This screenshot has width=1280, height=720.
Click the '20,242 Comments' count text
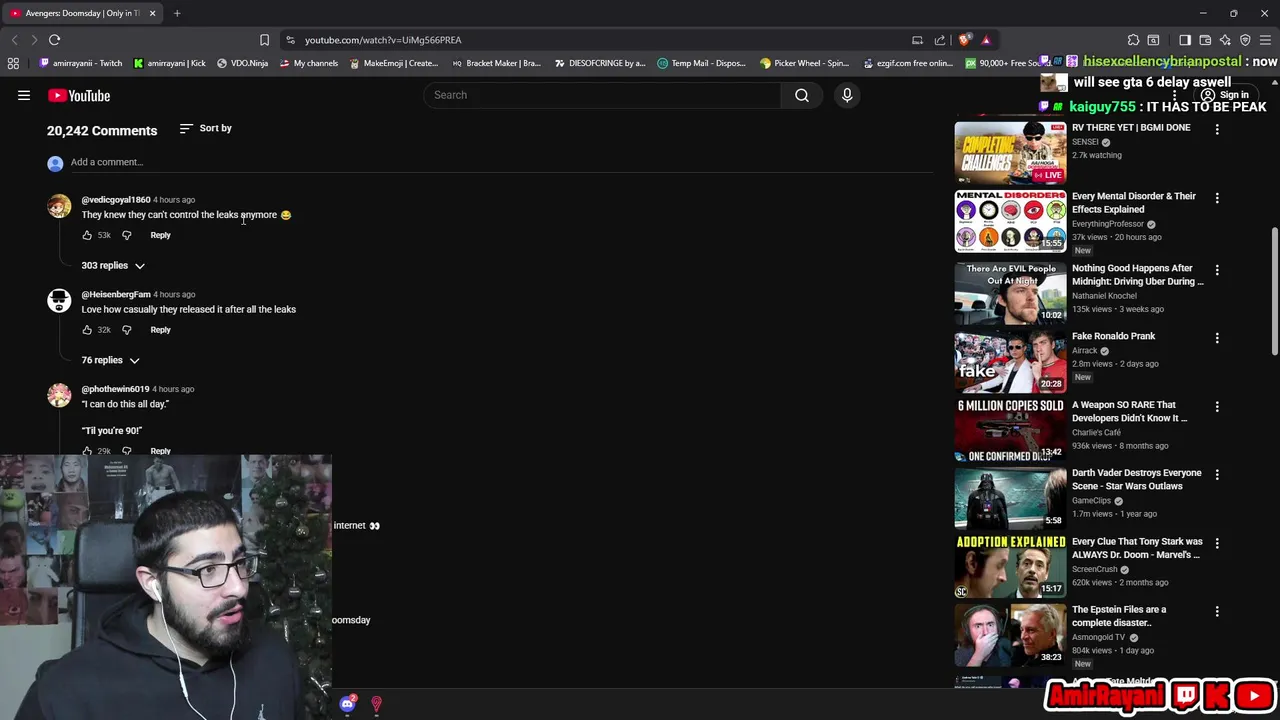(x=102, y=131)
